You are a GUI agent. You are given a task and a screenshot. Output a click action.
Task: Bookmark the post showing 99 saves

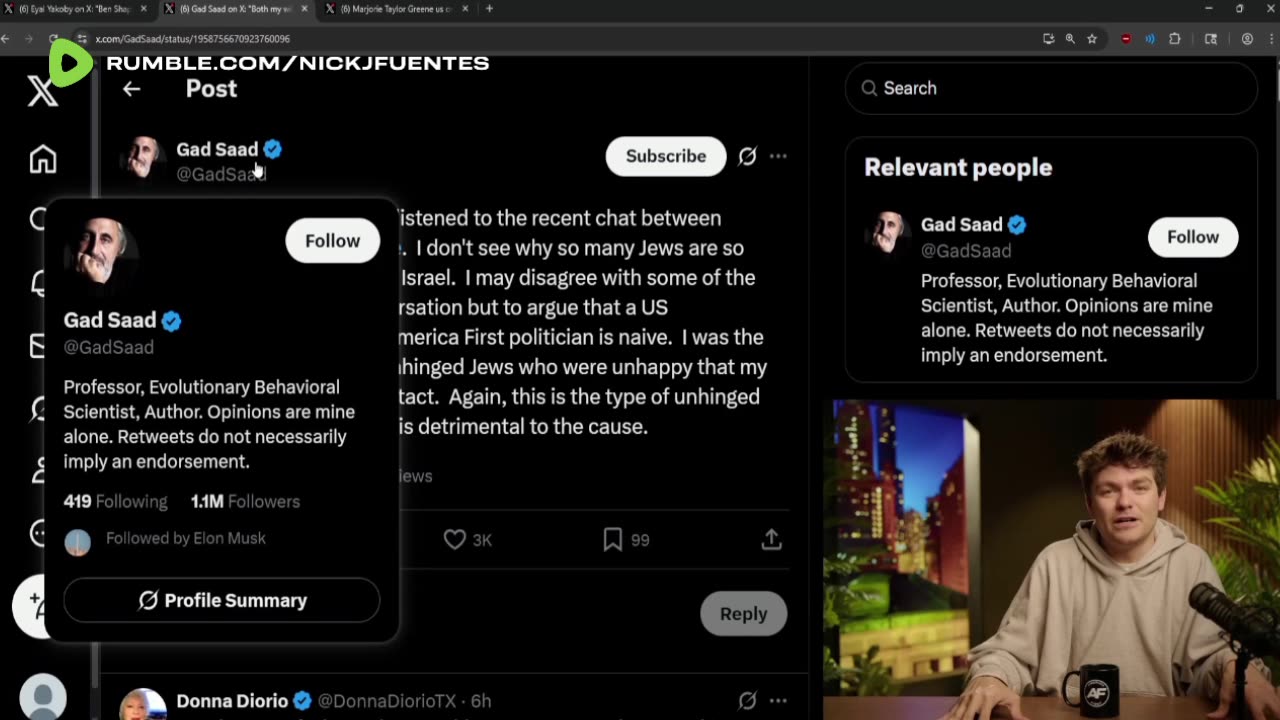pyautogui.click(x=613, y=539)
